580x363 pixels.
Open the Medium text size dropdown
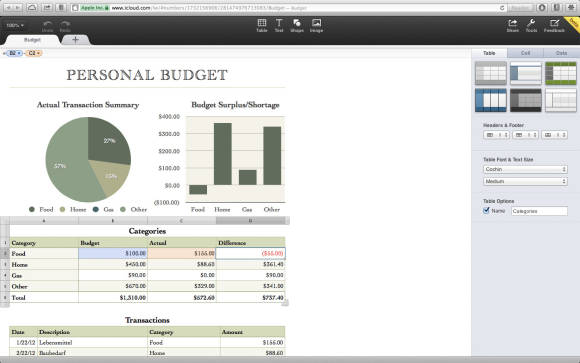[x=525, y=181]
